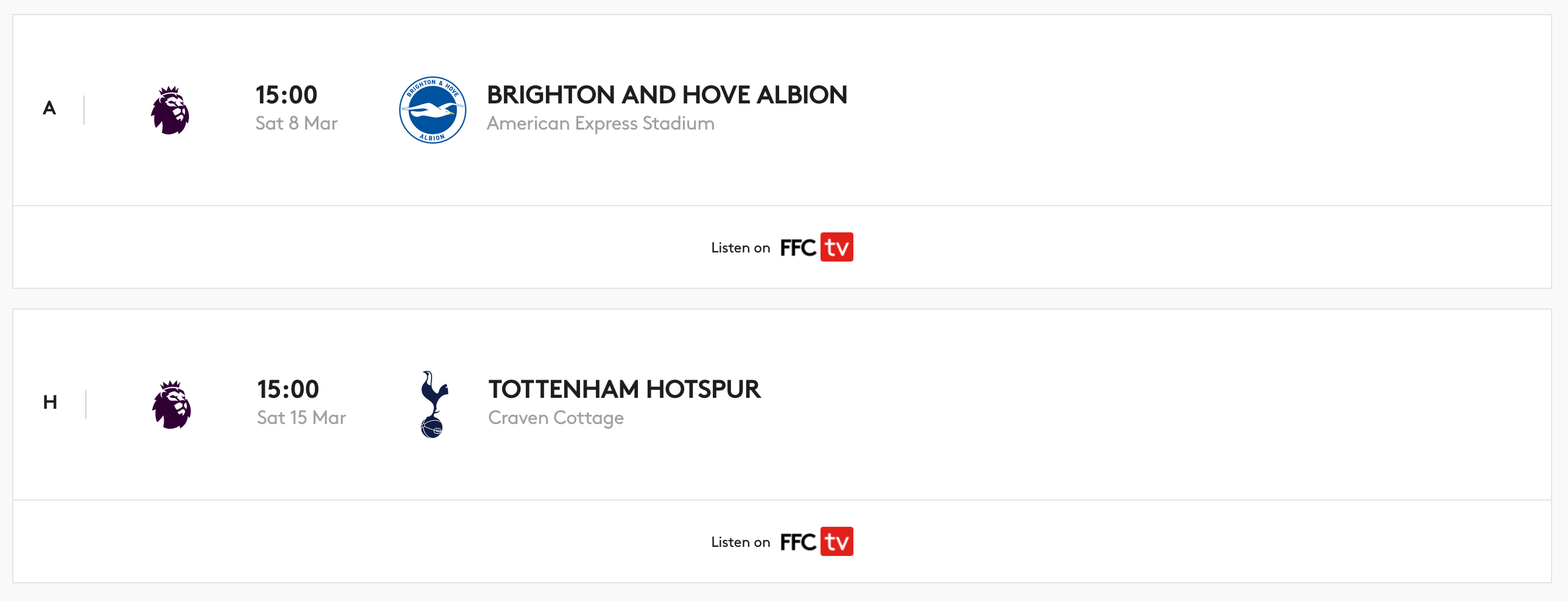Click the Tottenham Hotspur cockerel crest
The height and width of the screenshot is (601, 1568).
pos(434,405)
